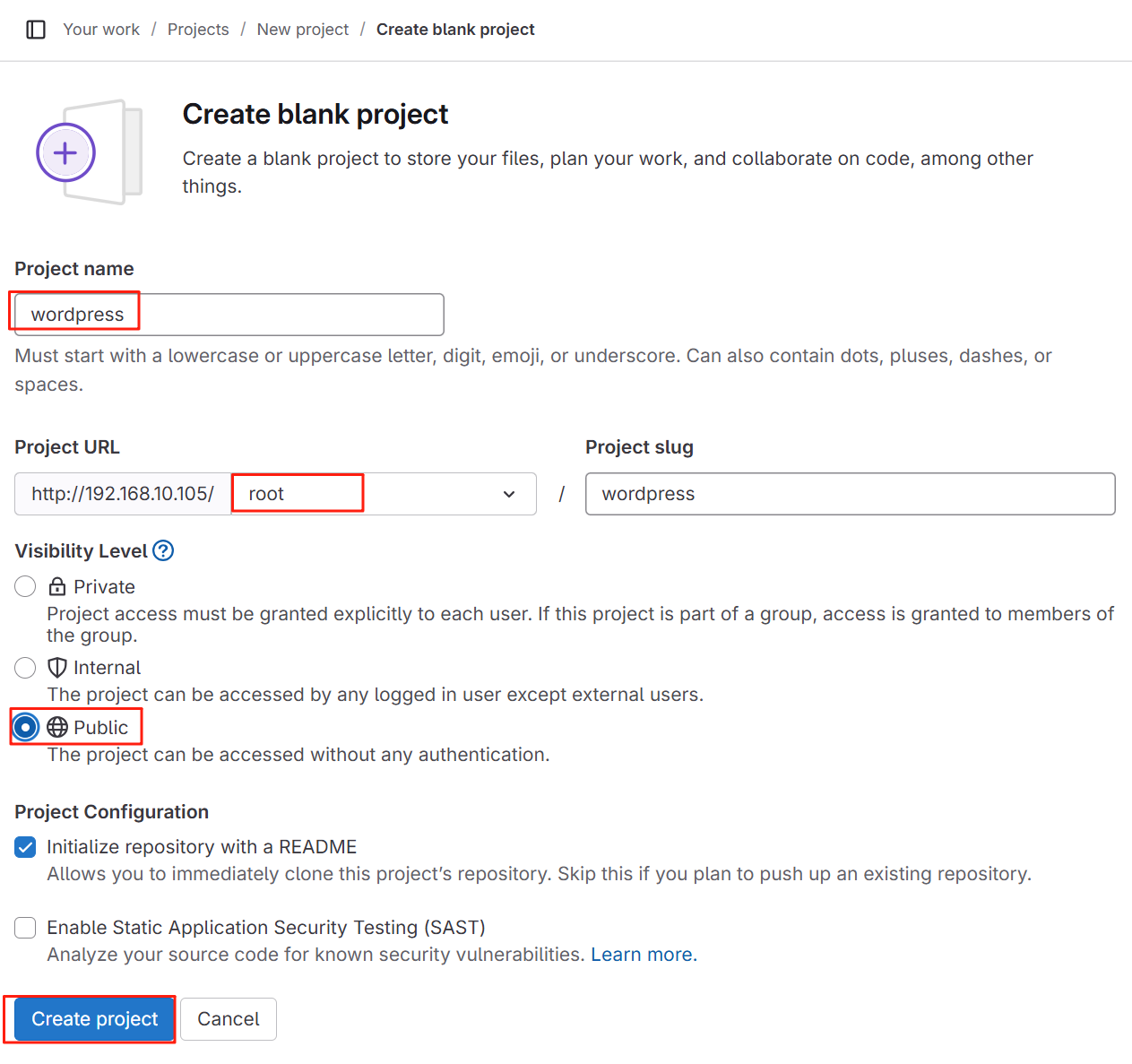Click Initialize repository with a README label
Screen dimensions: 1132x1064
(x=202, y=847)
